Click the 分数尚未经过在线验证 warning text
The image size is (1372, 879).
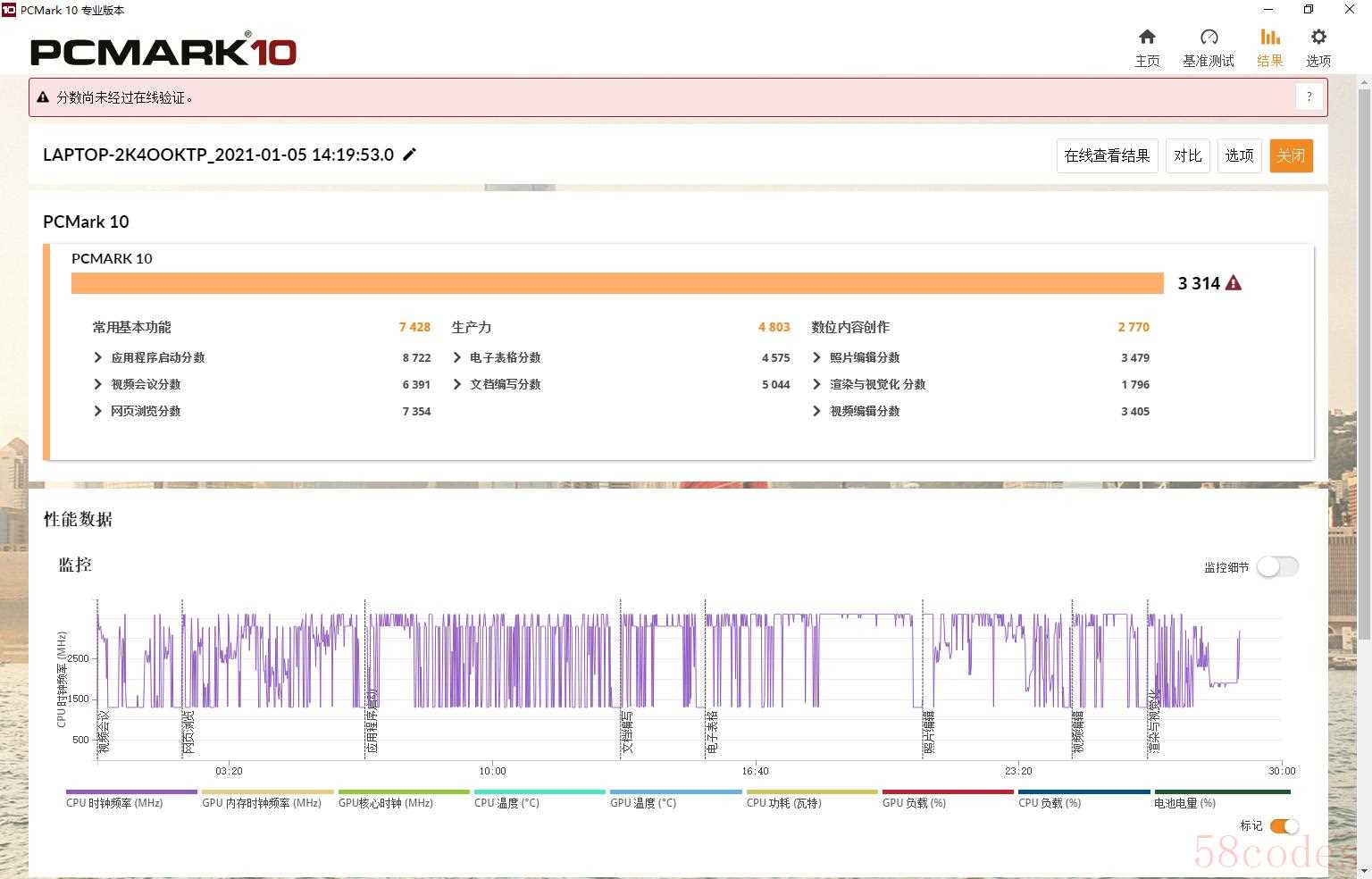pyautogui.click(x=125, y=97)
